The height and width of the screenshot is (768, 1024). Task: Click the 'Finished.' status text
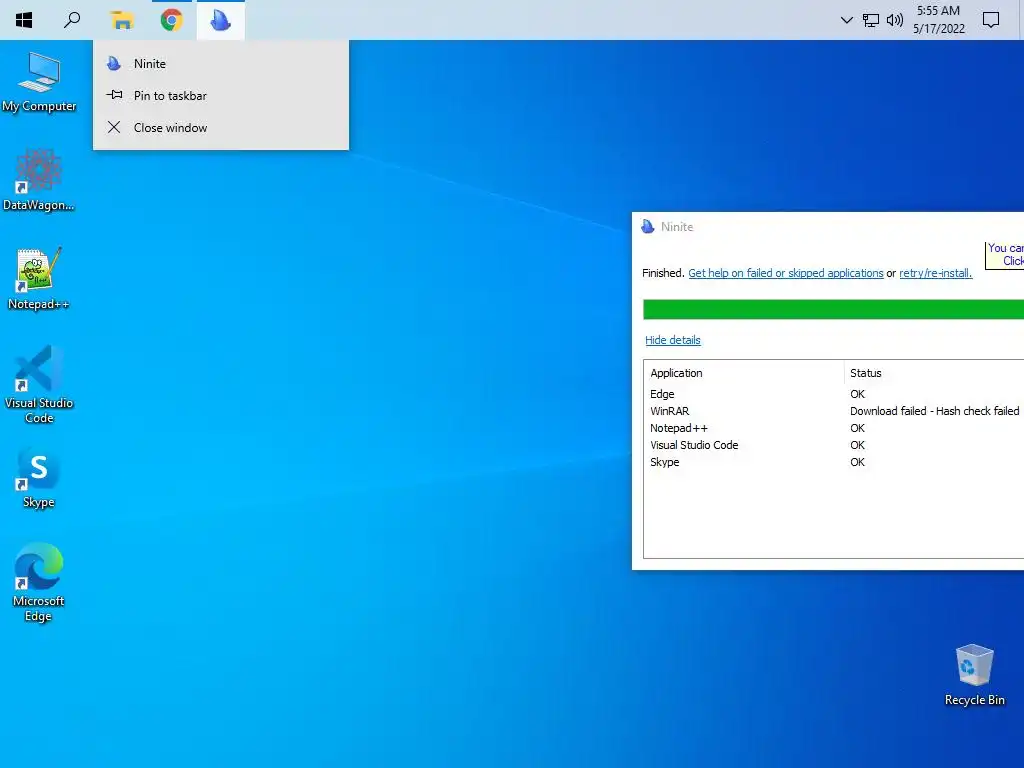[x=663, y=273]
